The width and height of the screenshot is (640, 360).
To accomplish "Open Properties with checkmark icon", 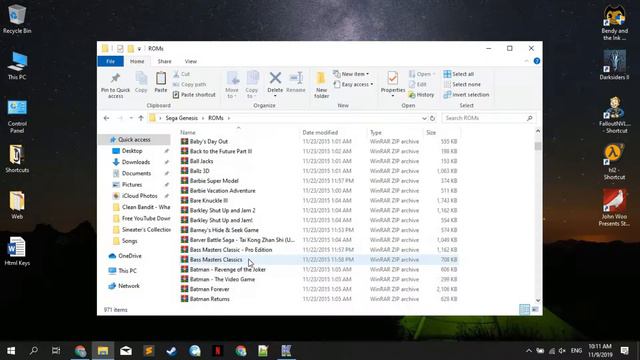I will tap(393, 84).
